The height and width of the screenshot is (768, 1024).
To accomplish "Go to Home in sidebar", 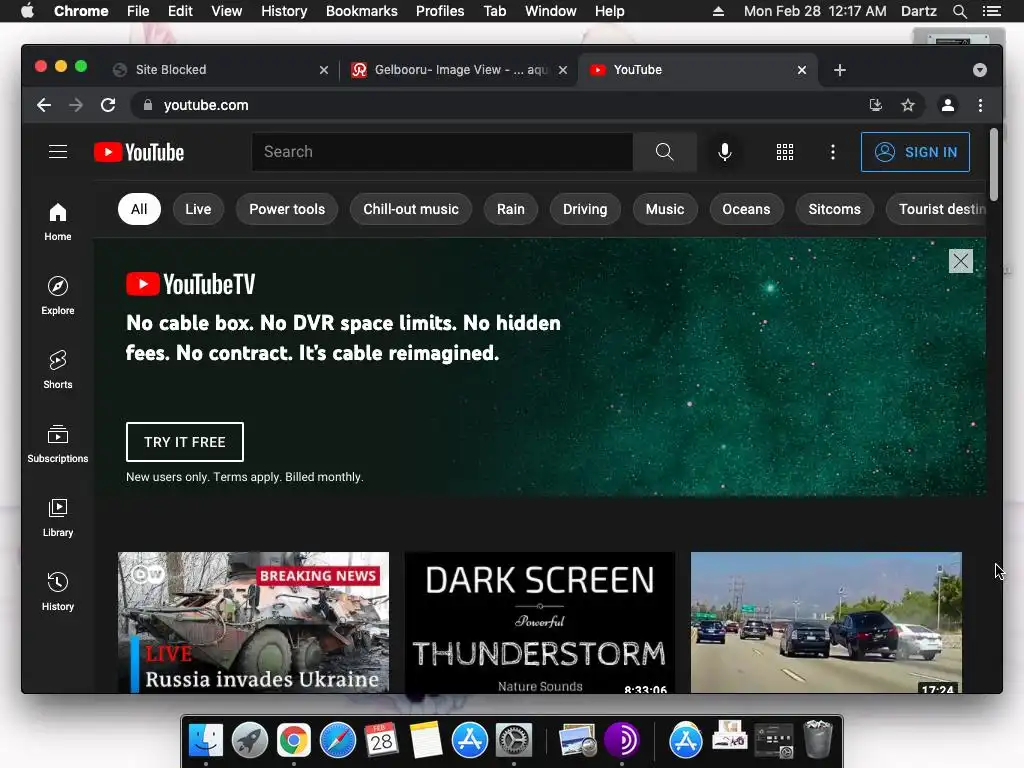I will (57, 222).
